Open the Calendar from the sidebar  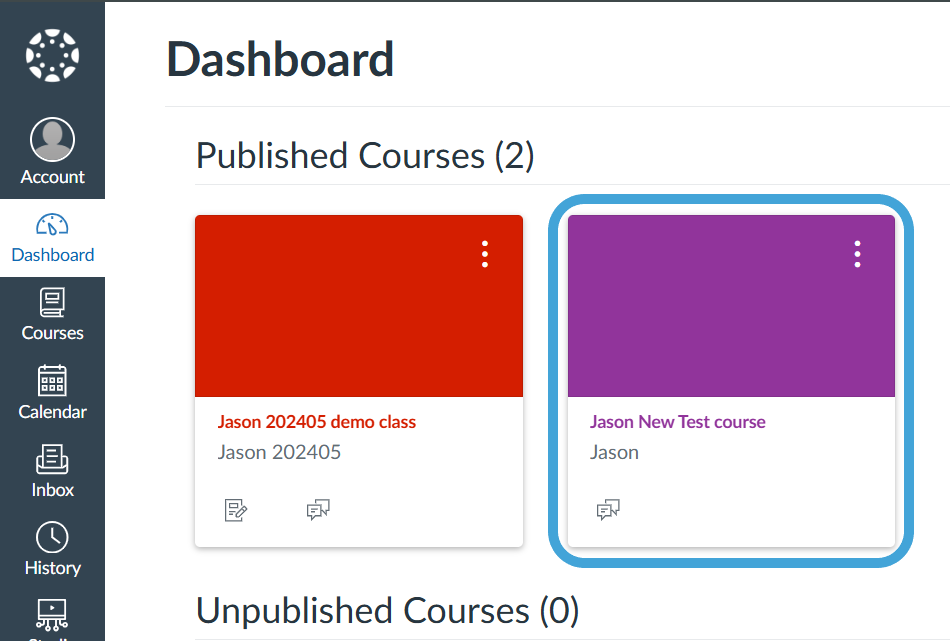(52, 394)
